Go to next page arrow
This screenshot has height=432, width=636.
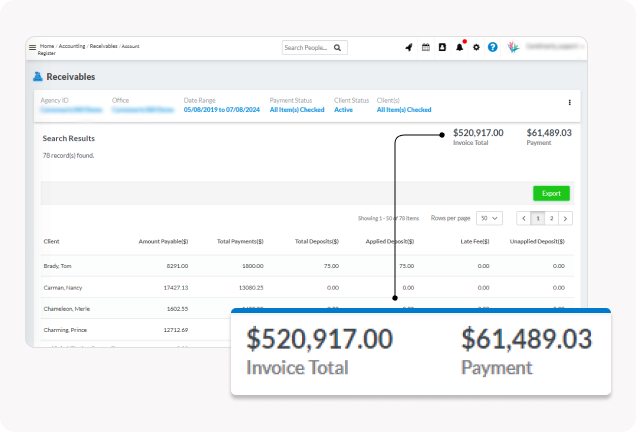click(x=565, y=218)
